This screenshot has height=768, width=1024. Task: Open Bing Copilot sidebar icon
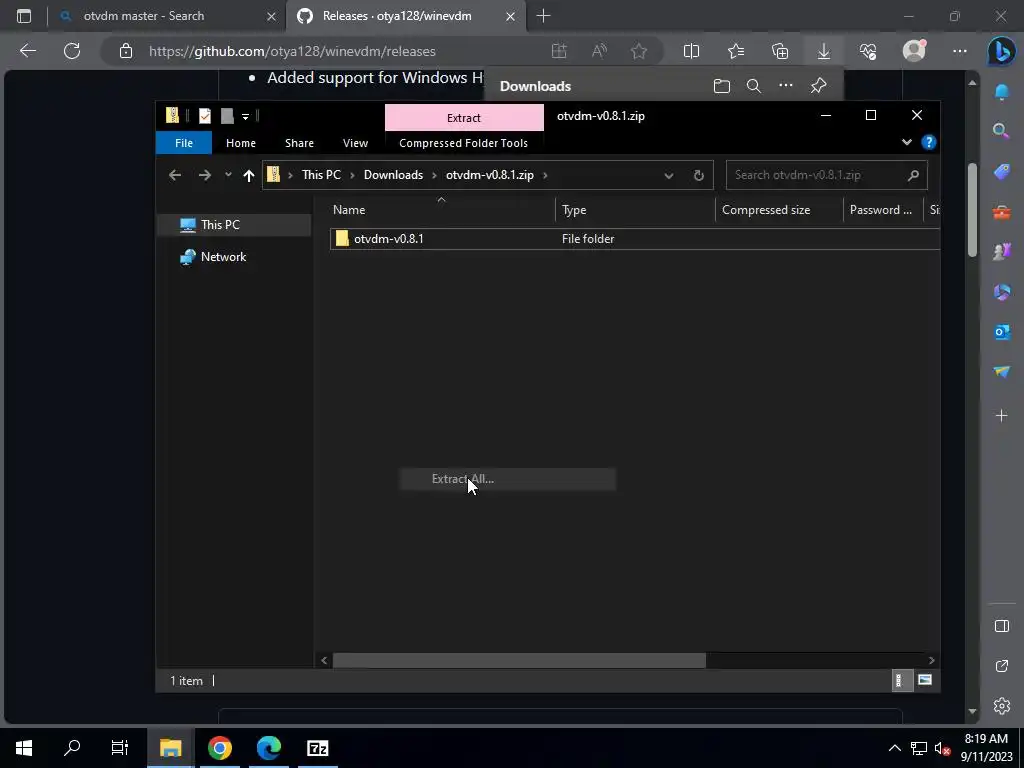click(1001, 51)
